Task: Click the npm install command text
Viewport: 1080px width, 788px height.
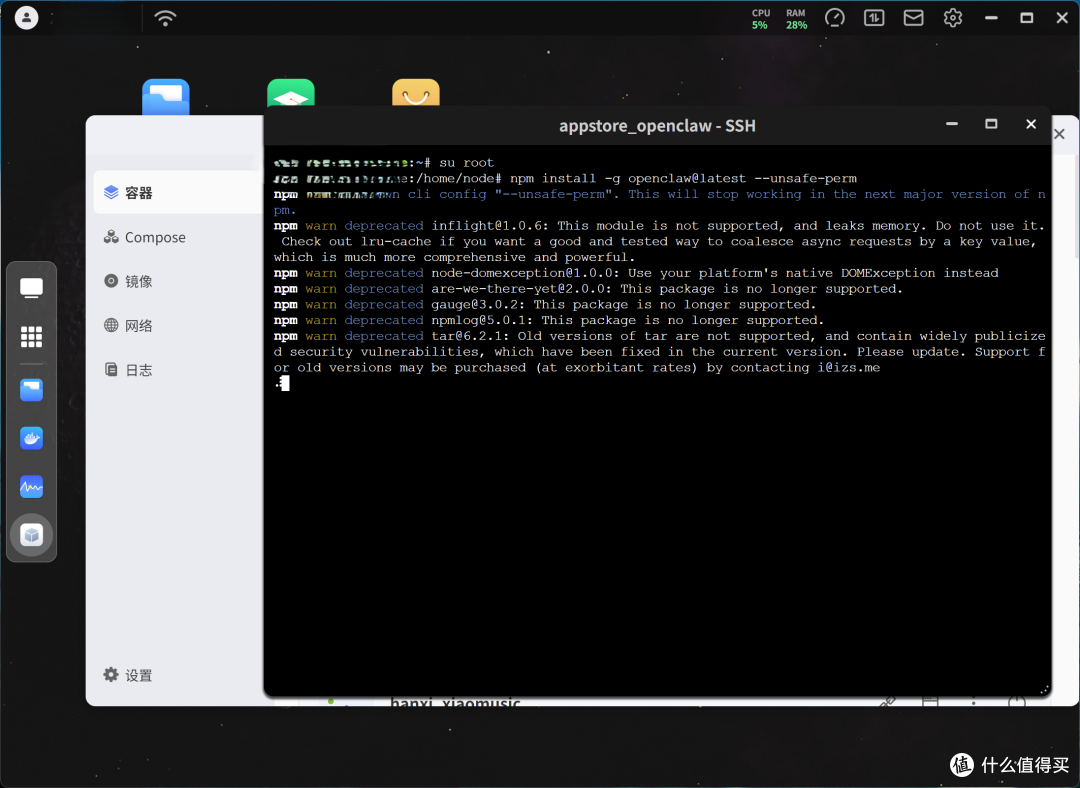Action: [683, 178]
